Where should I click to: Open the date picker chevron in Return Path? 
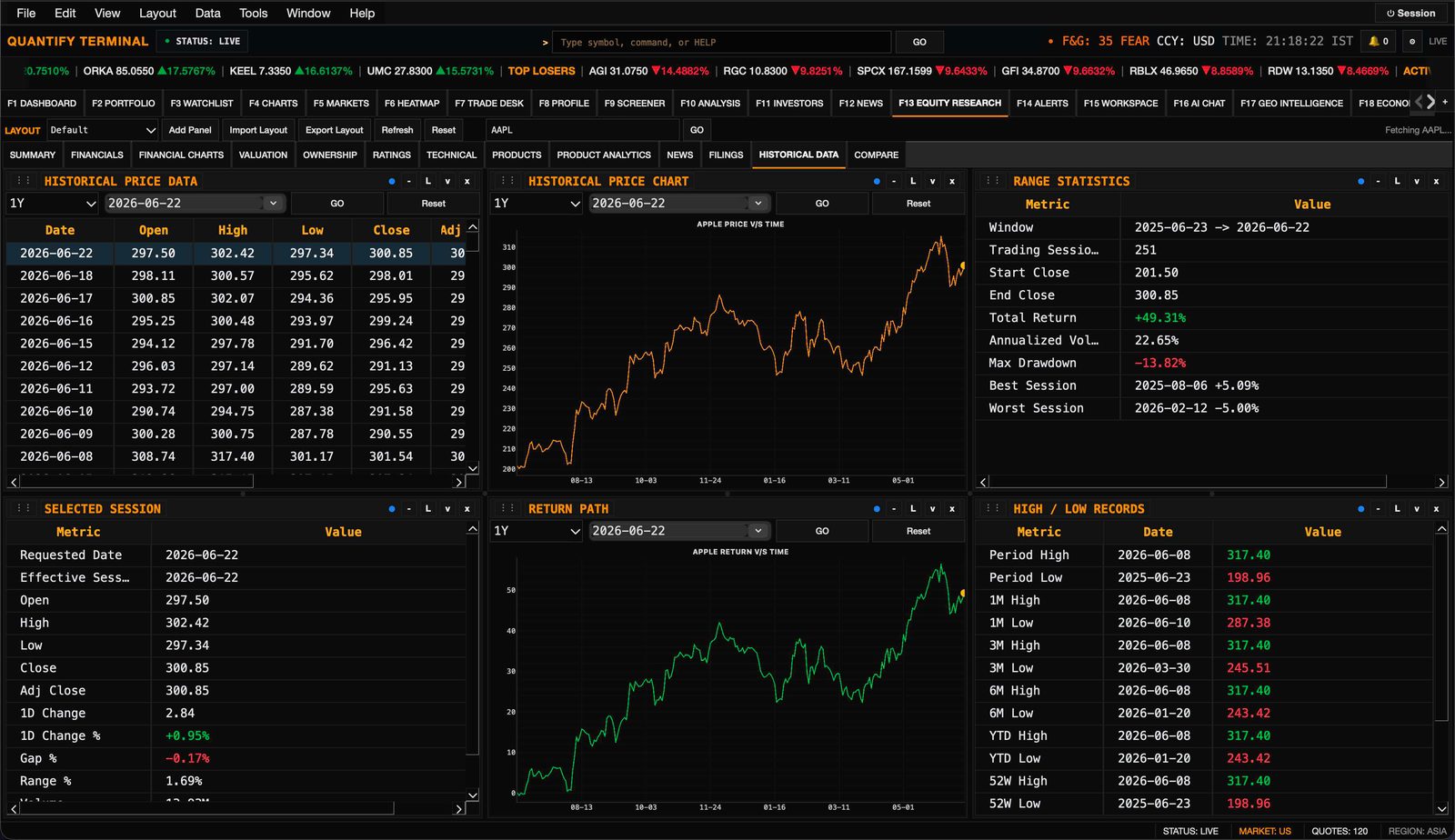click(758, 531)
